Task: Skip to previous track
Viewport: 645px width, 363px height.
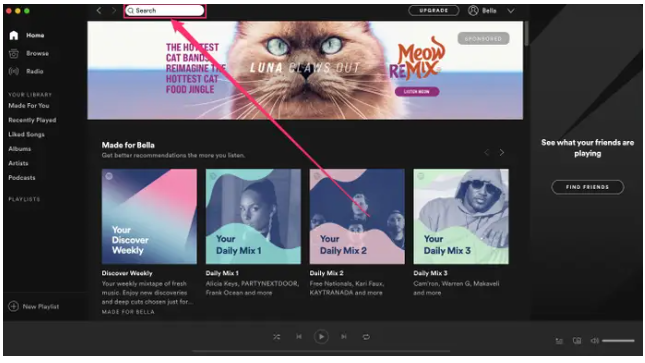Action: click(299, 337)
